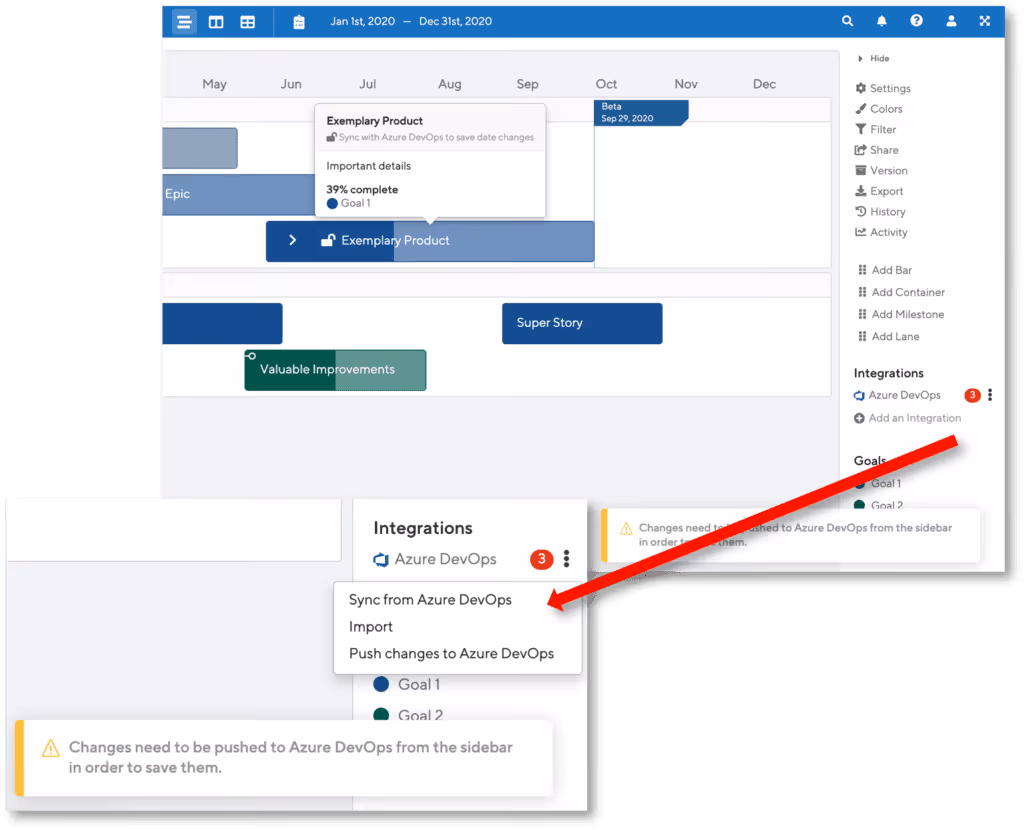Open search magnifier in top bar
This screenshot has width=1024, height=830.
click(x=847, y=21)
